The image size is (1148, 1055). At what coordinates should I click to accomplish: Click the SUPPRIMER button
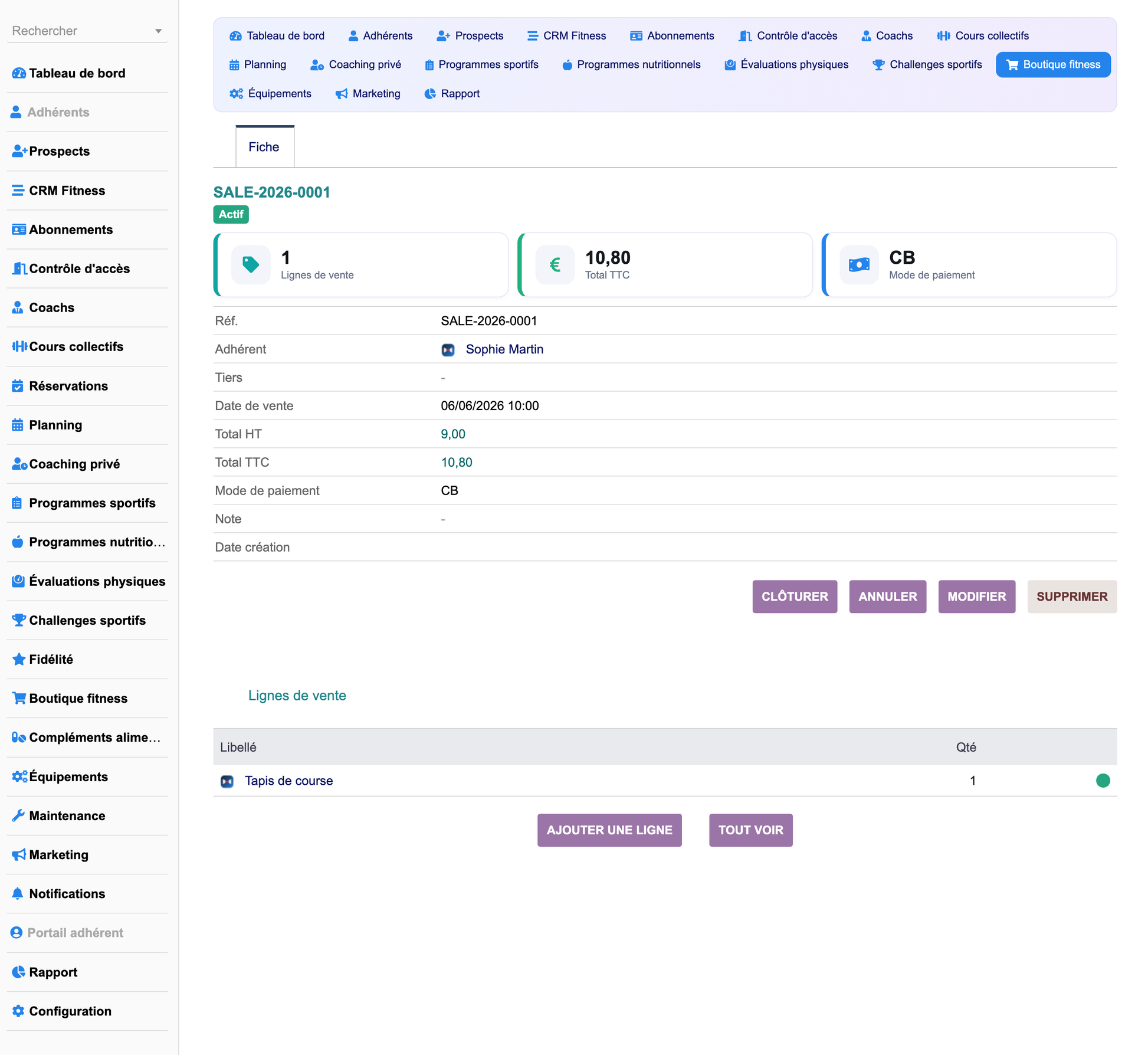(x=1072, y=597)
